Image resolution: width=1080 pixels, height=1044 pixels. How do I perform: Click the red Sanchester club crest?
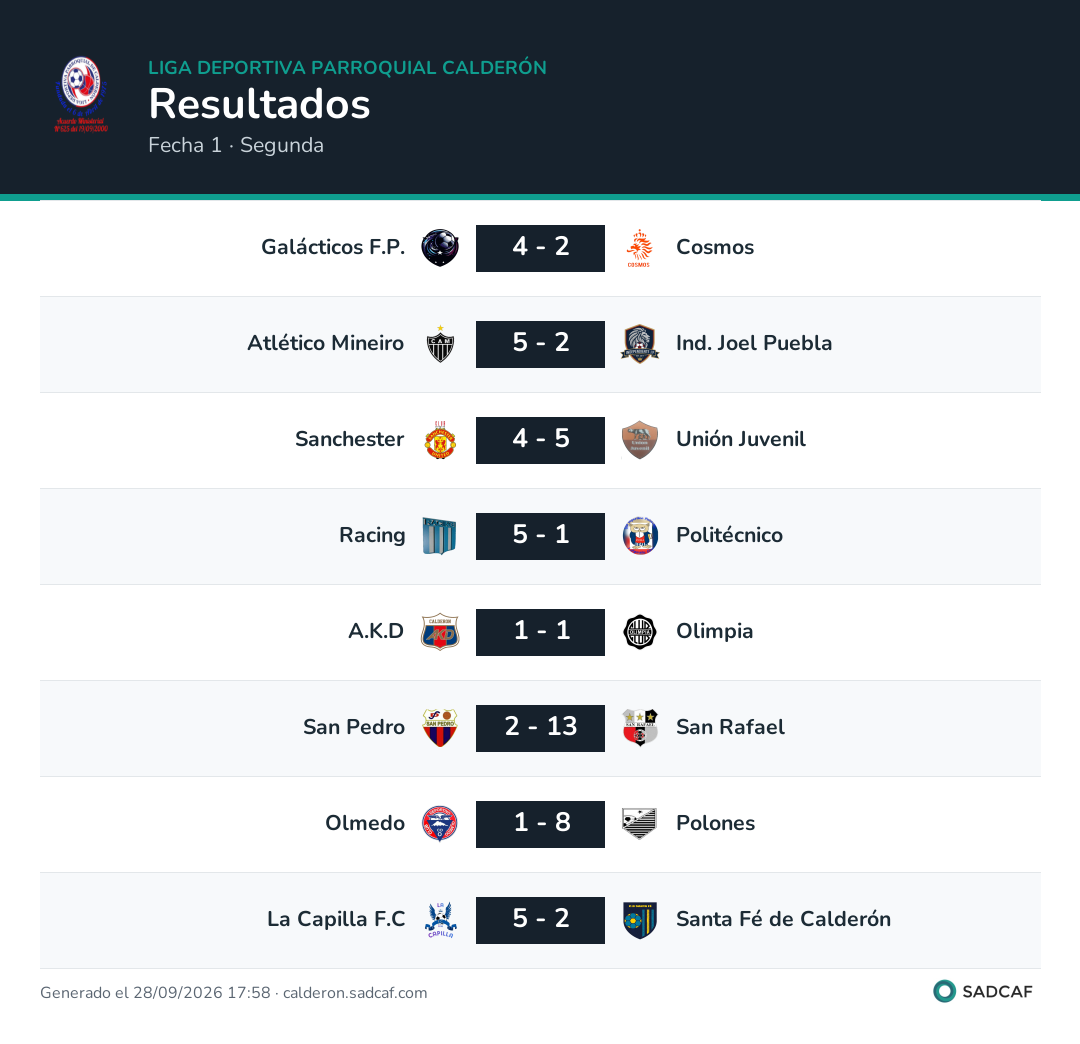pyautogui.click(x=440, y=440)
